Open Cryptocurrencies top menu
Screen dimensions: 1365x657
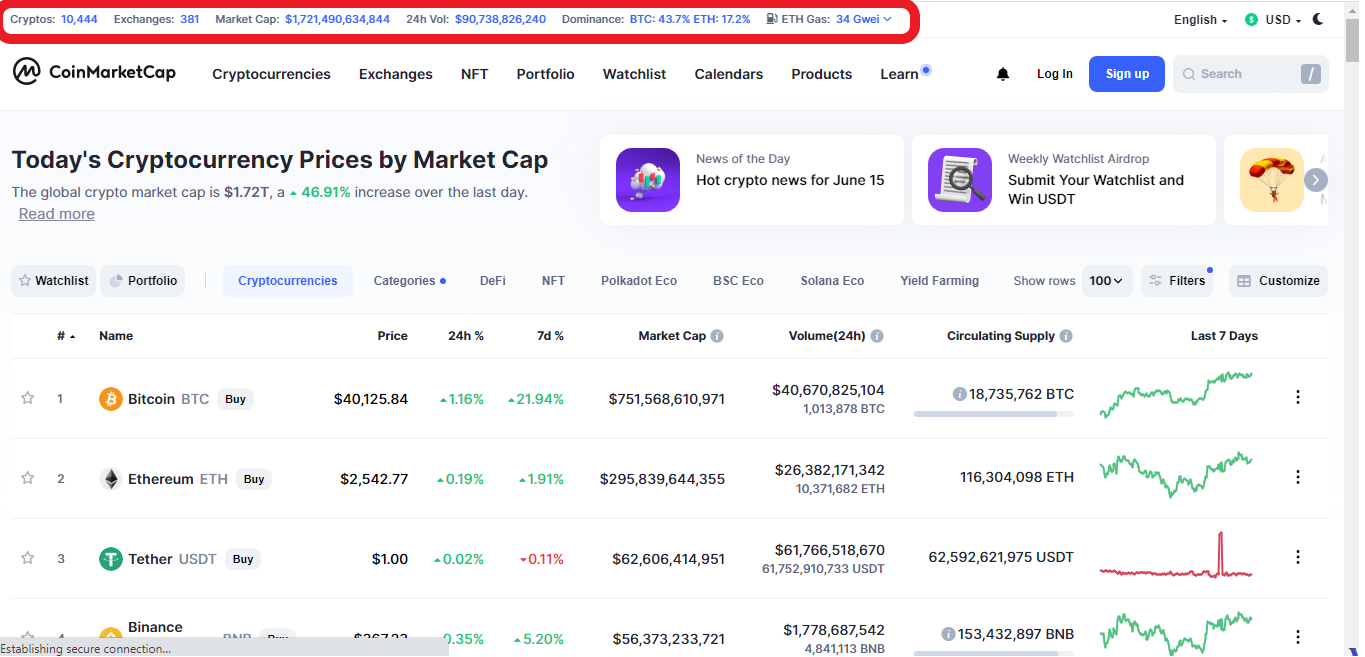(271, 74)
